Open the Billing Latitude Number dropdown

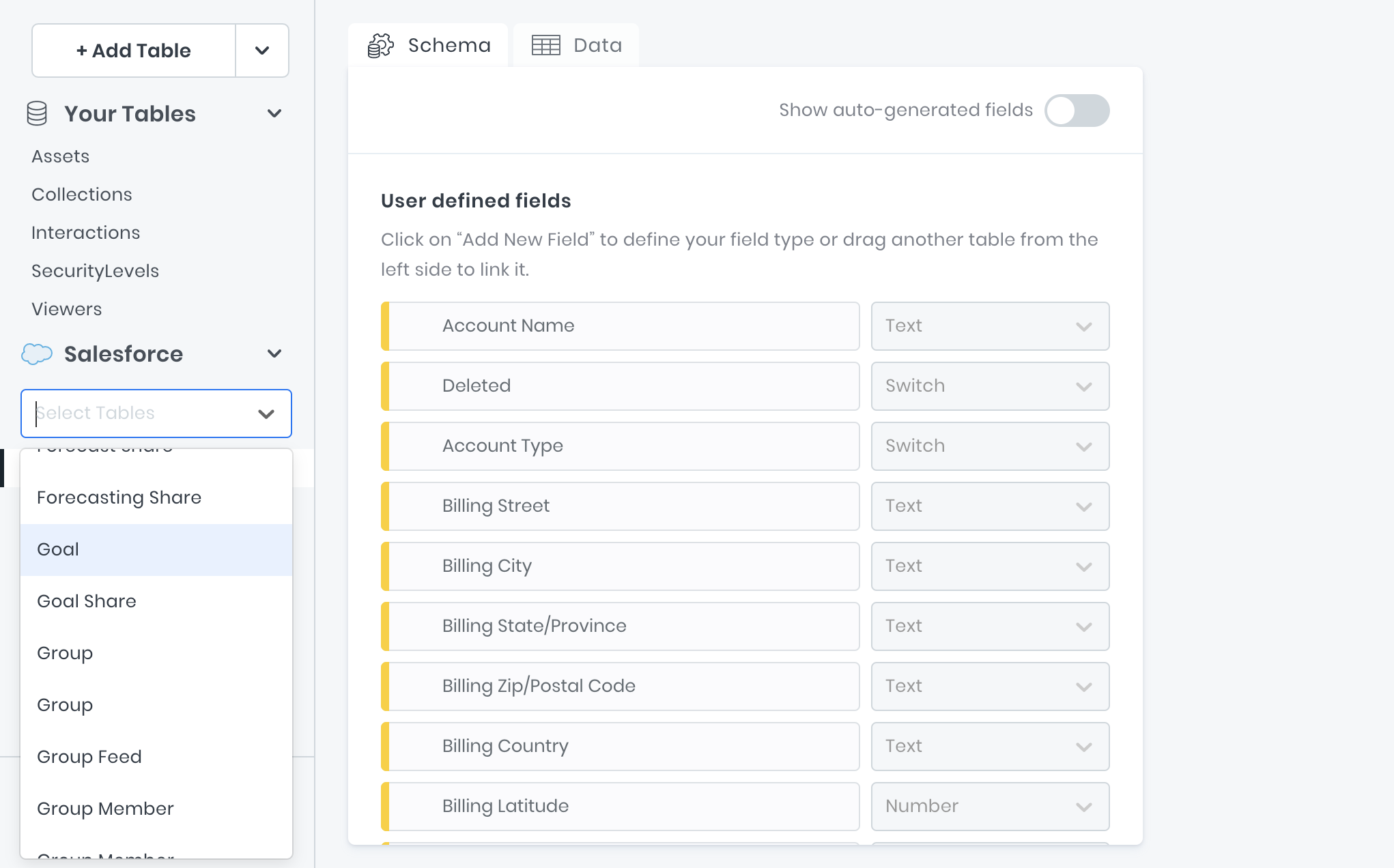coord(1084,806)
